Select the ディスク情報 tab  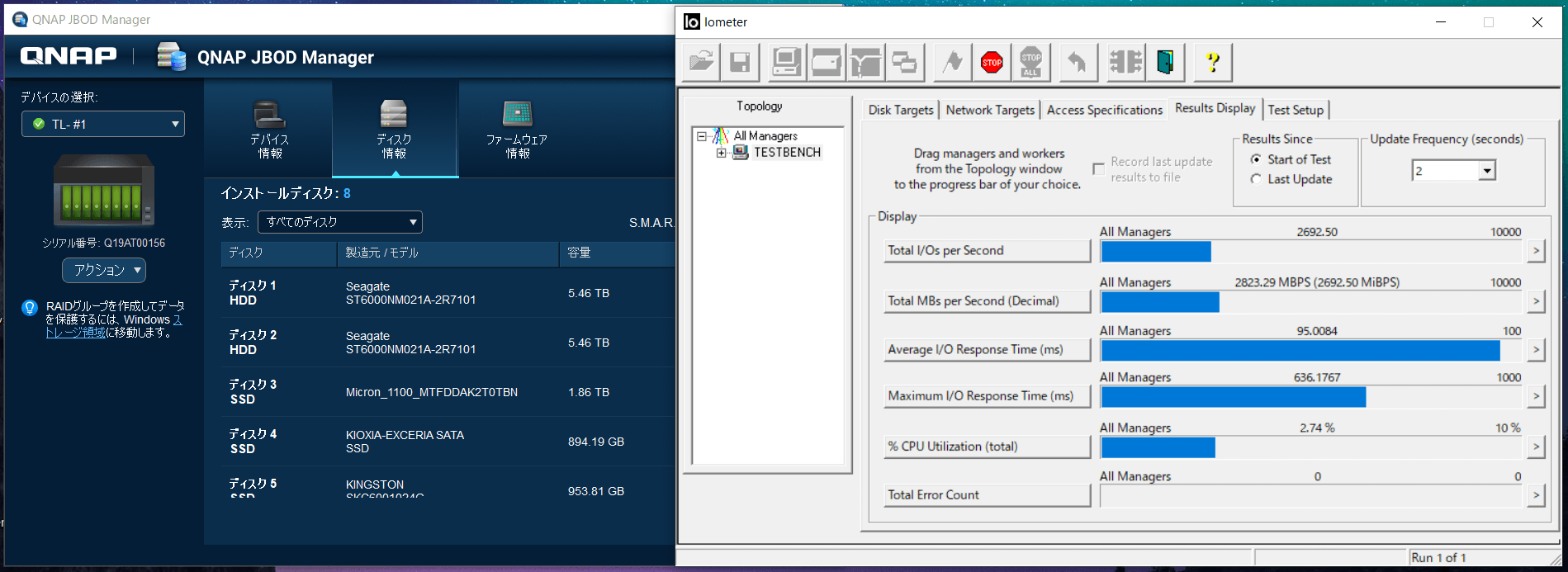395,130
